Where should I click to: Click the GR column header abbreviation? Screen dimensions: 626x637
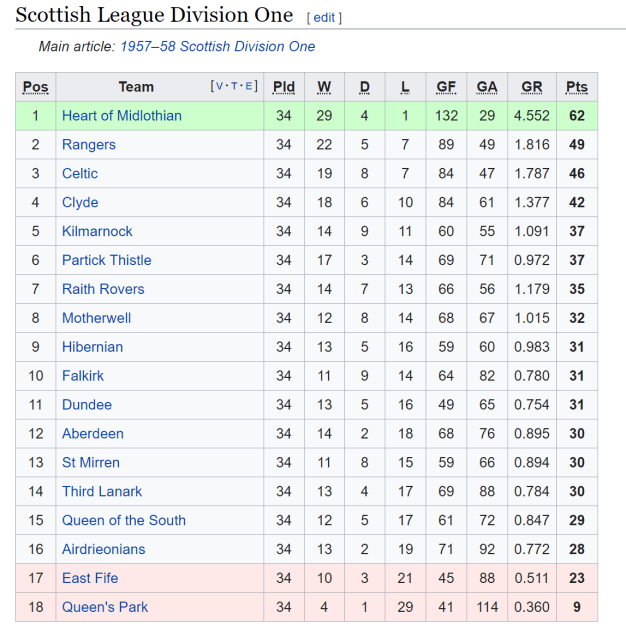pyautogui.click(x=532, y=87)
